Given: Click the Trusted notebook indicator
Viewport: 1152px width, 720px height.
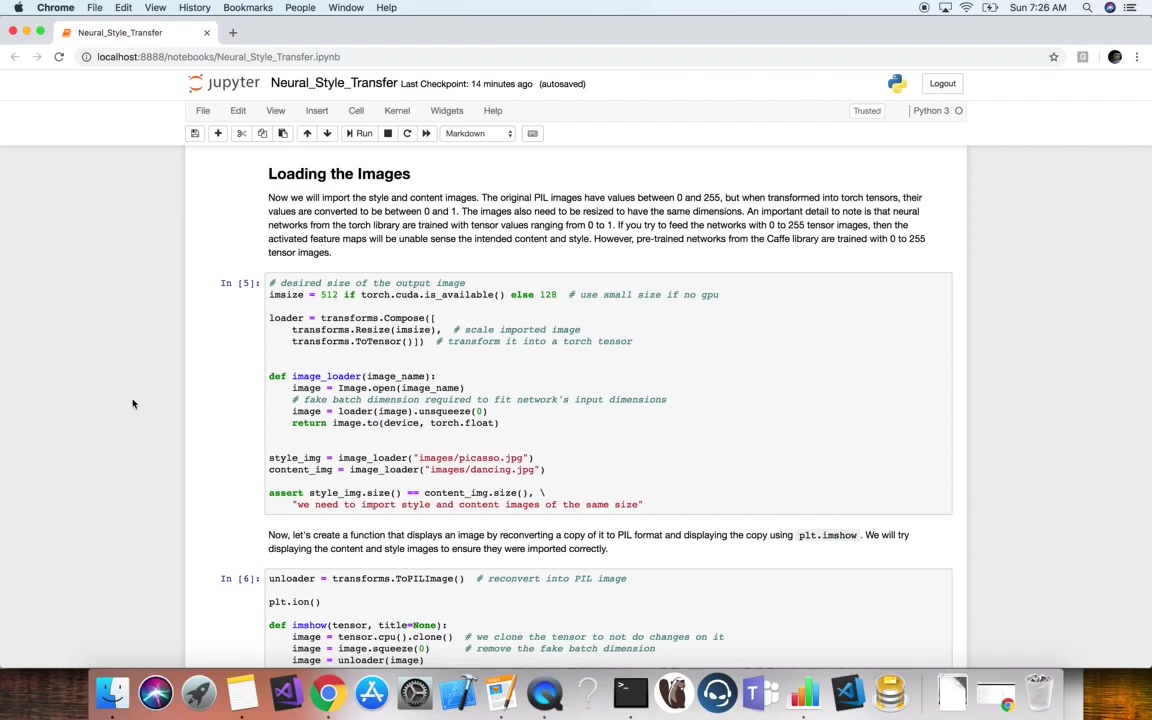Looking at the screenshot, I should [x=867, y=111].
